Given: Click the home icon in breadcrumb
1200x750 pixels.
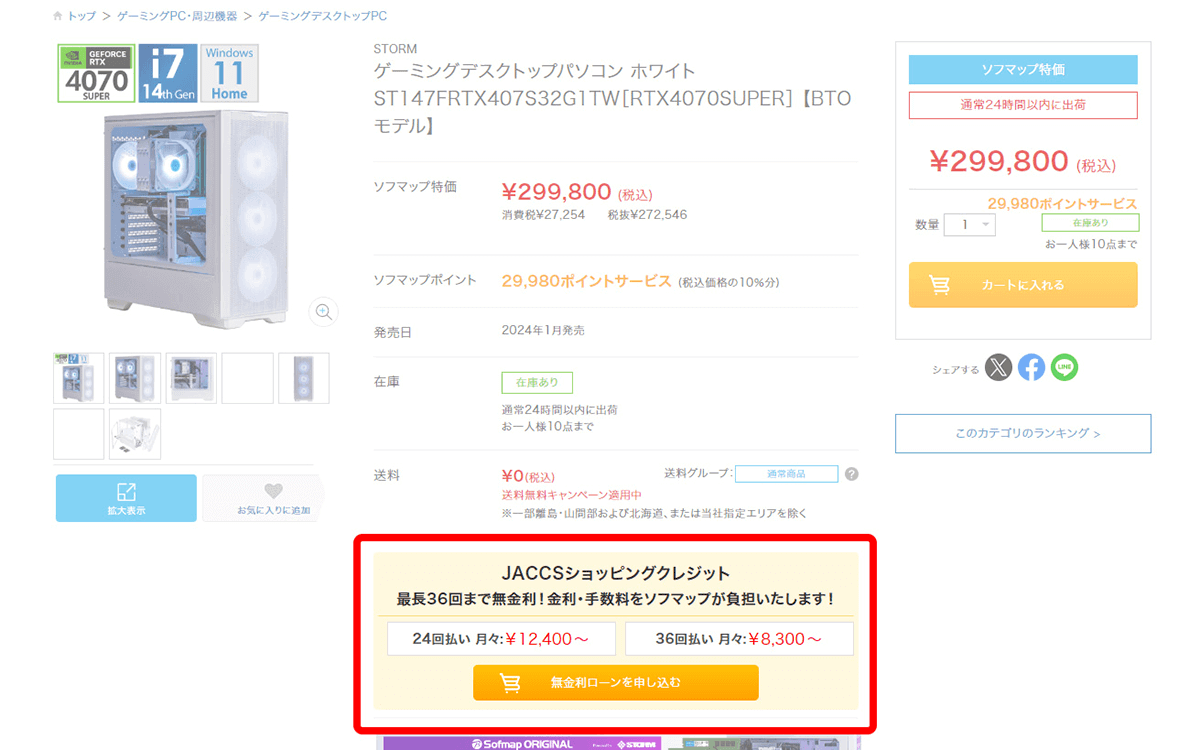Looking at the screenshot, I should pos(59,17).
